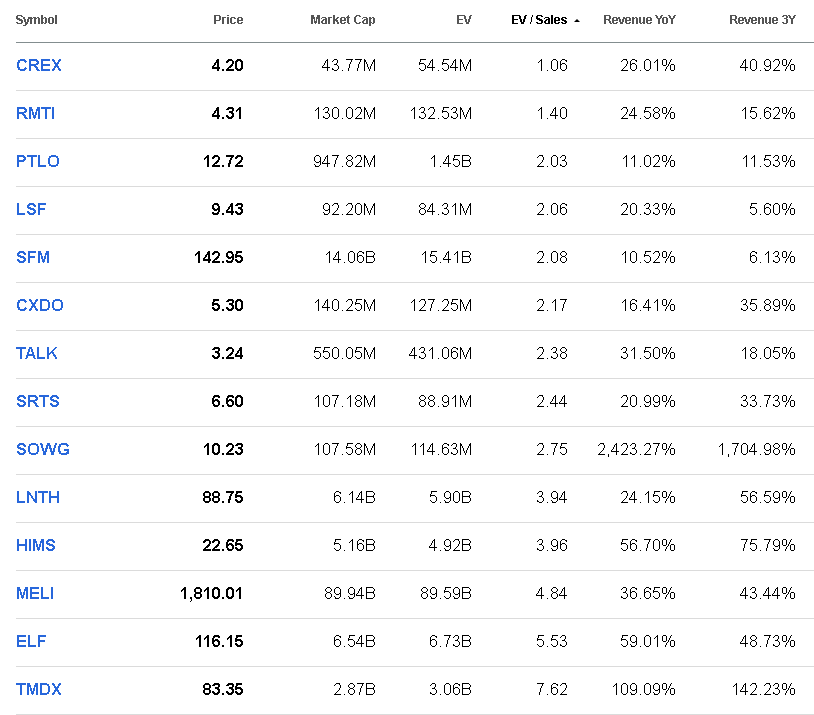Select ELF market cap 6.54B

[x=355, y=641]
